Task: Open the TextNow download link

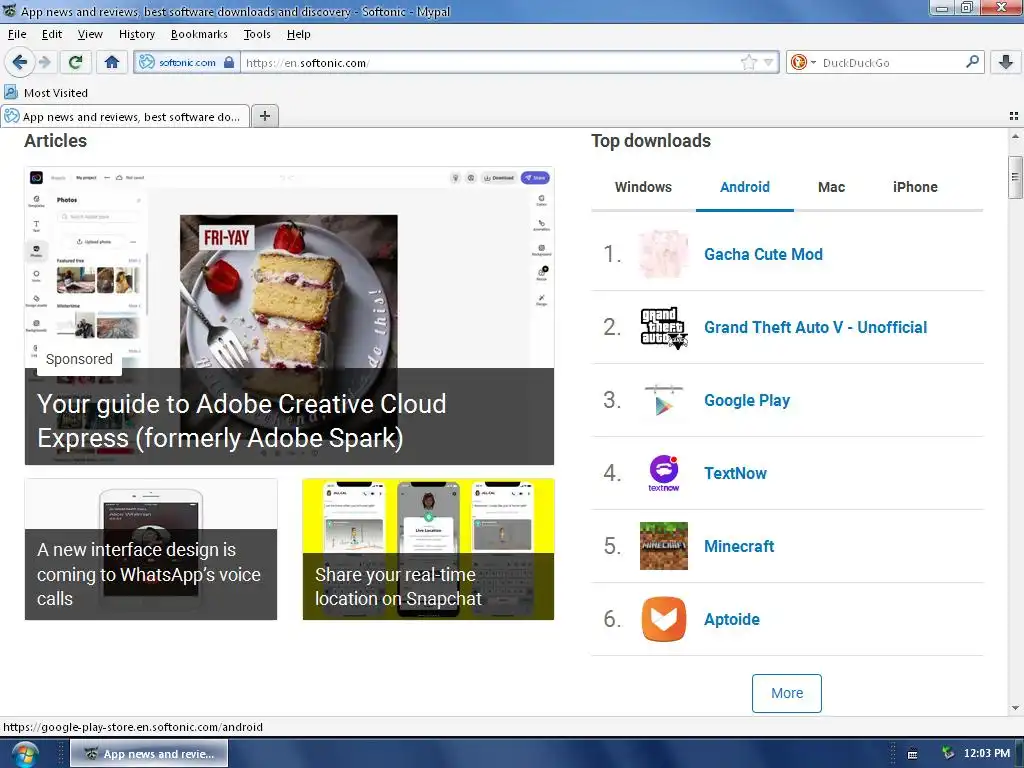Action: (x=735, y=473)
